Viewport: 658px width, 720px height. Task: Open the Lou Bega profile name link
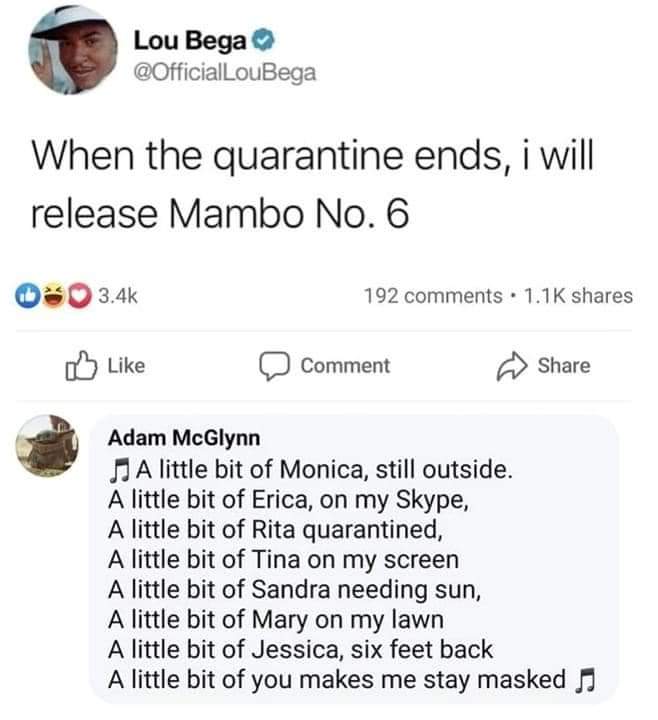tap(191, 42)
